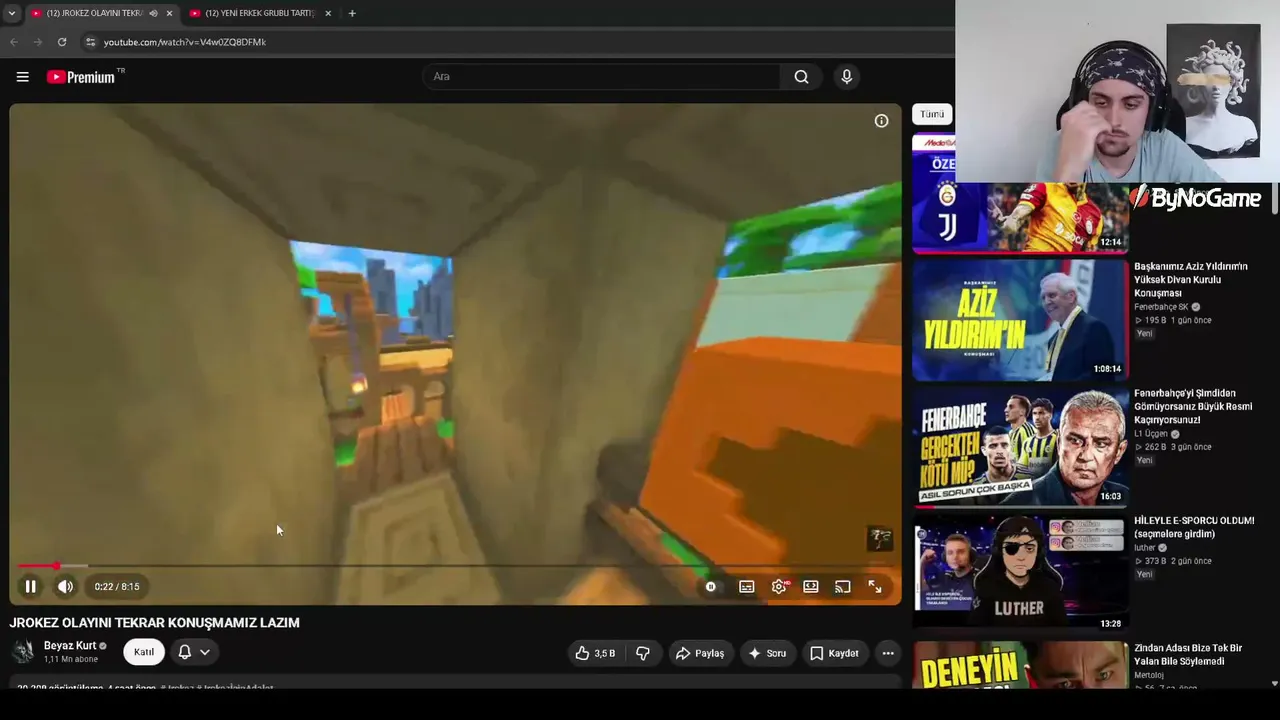Image resolution: width=1280 pixels, height=720 pixels.
Task: Share the video via Paylaş
Action: point(700,653)
